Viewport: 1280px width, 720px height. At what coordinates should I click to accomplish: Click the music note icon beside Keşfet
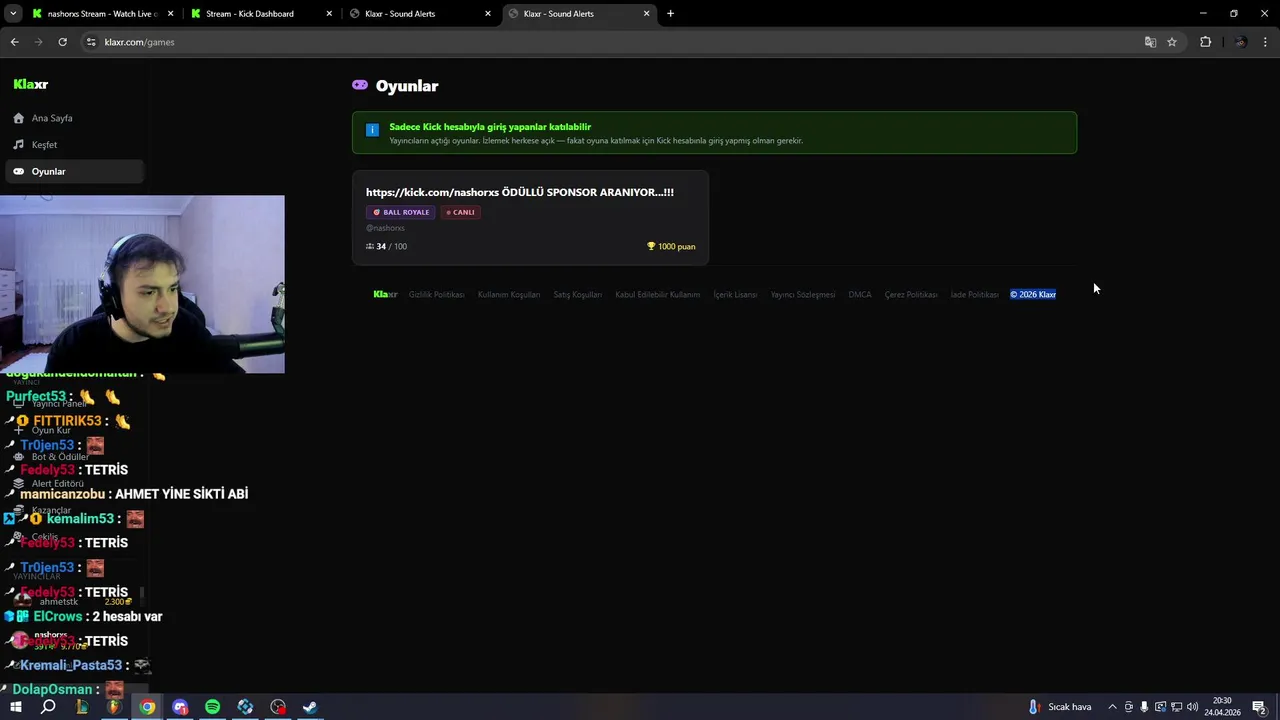[18, 145]
